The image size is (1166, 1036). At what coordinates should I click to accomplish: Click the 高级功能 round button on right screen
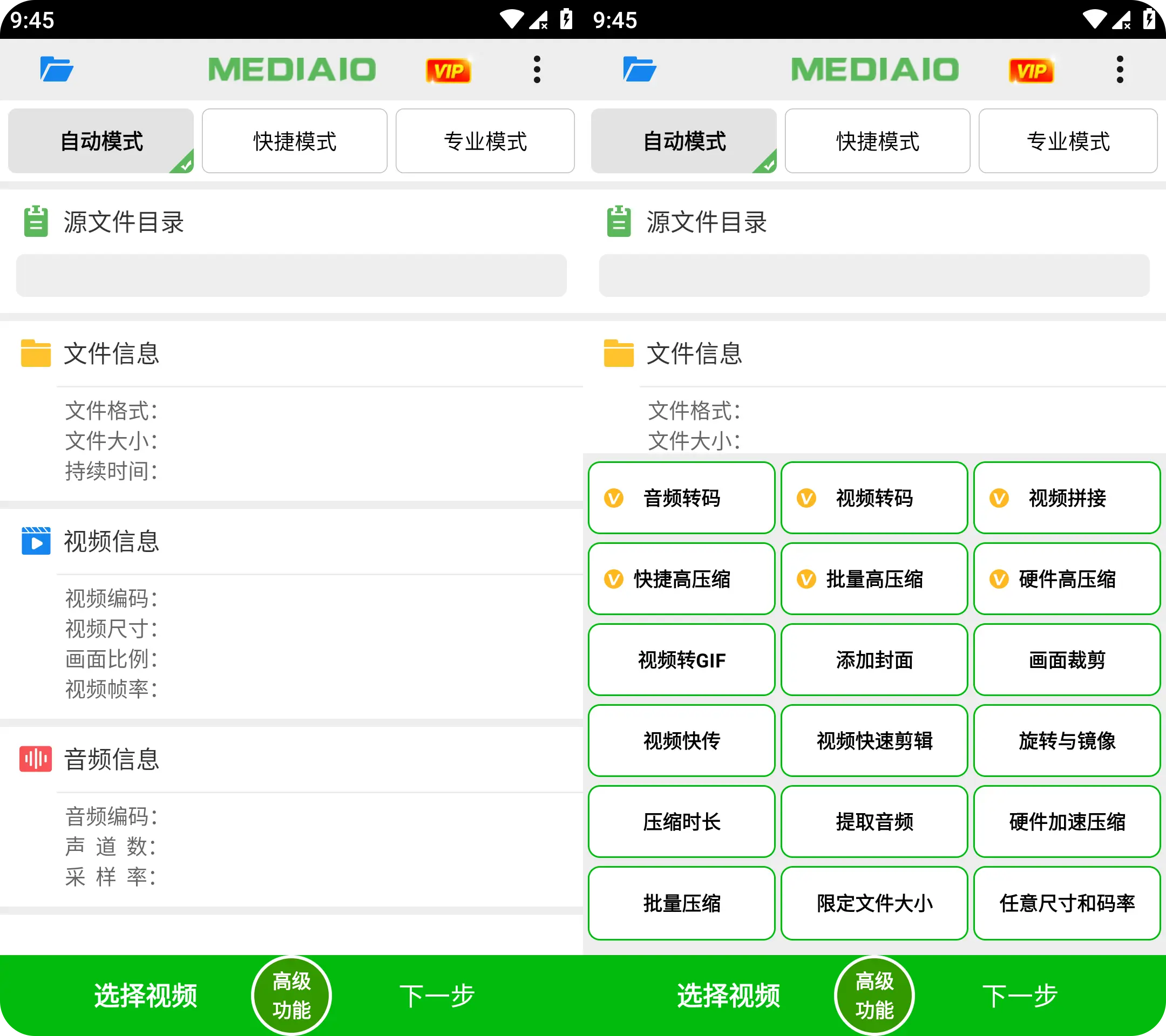[875, 996]
